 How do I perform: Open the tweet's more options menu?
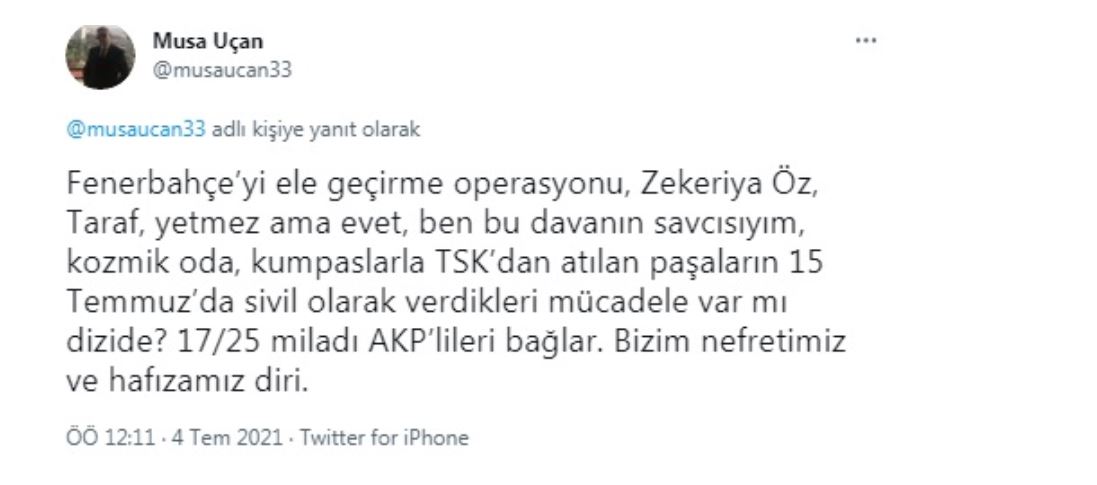point(866,40)
